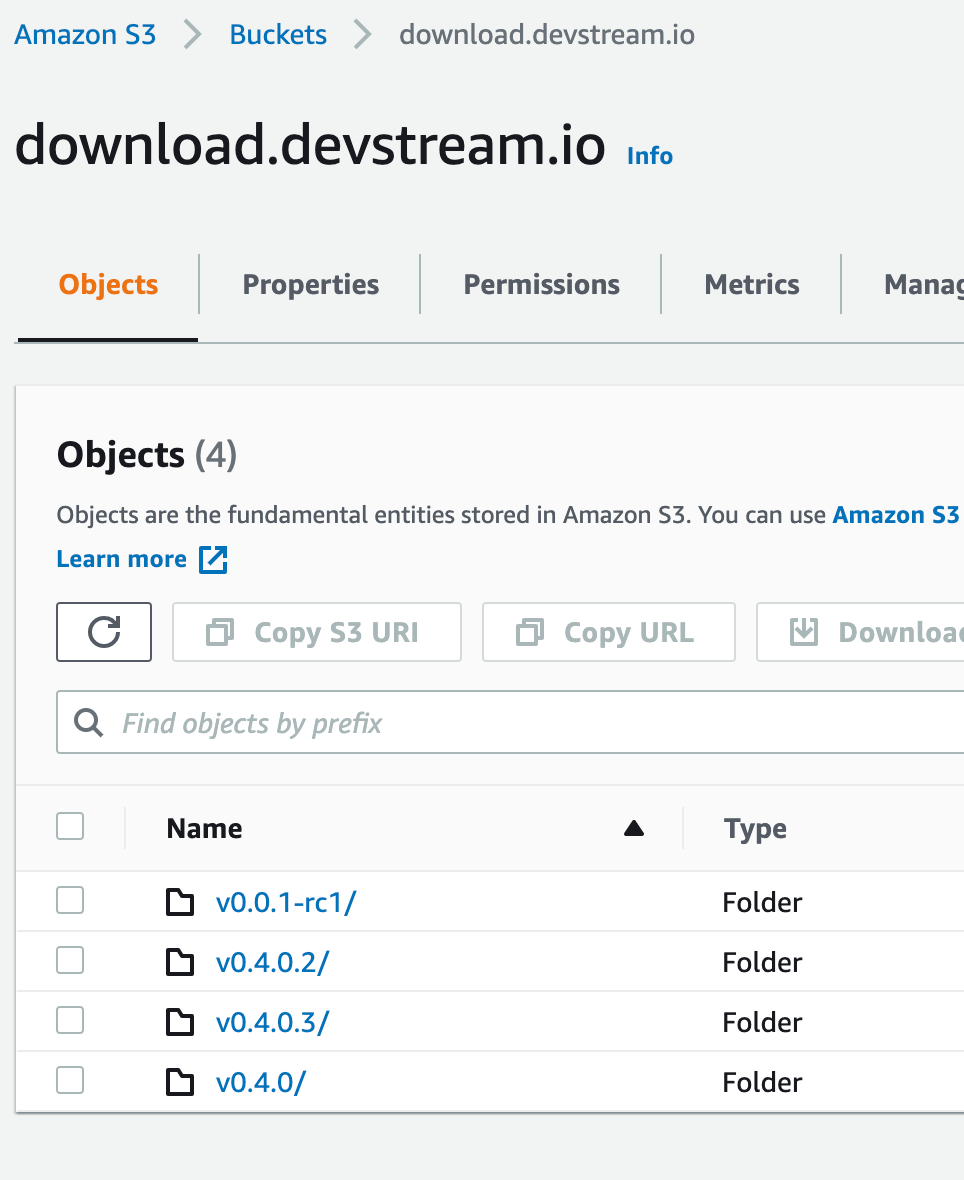Open the Info link beside bucket name
Image resolution: width=964 pixels, height=1180 pixels.
click(x=649, y=156)
